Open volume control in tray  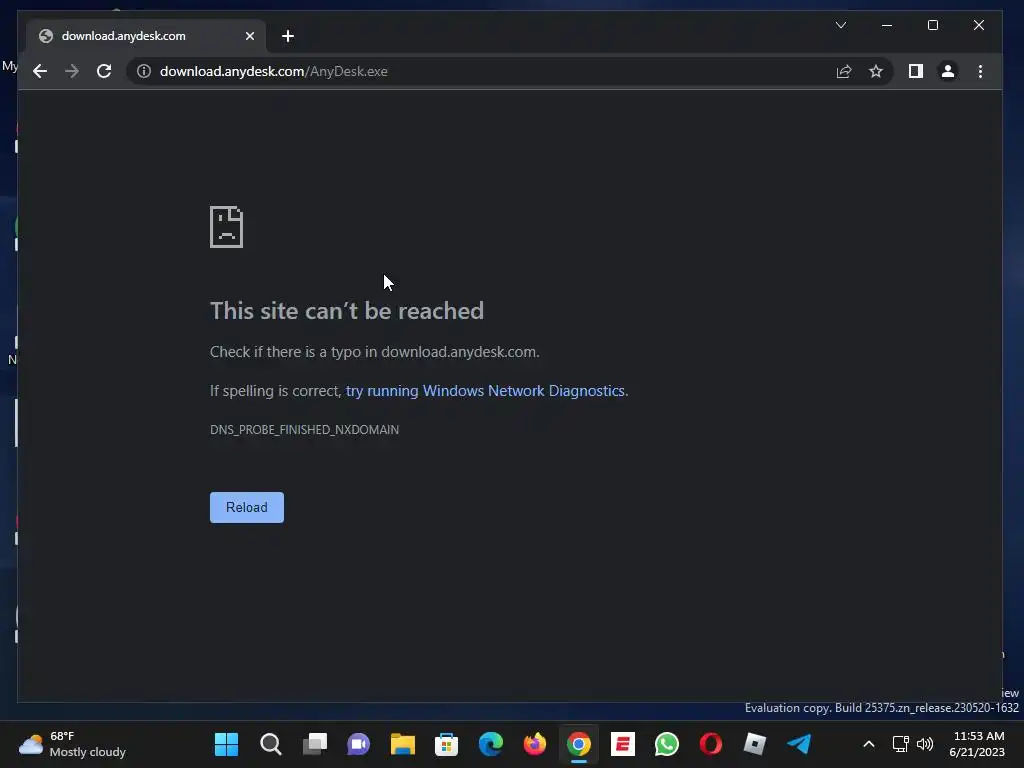point(925,744)
